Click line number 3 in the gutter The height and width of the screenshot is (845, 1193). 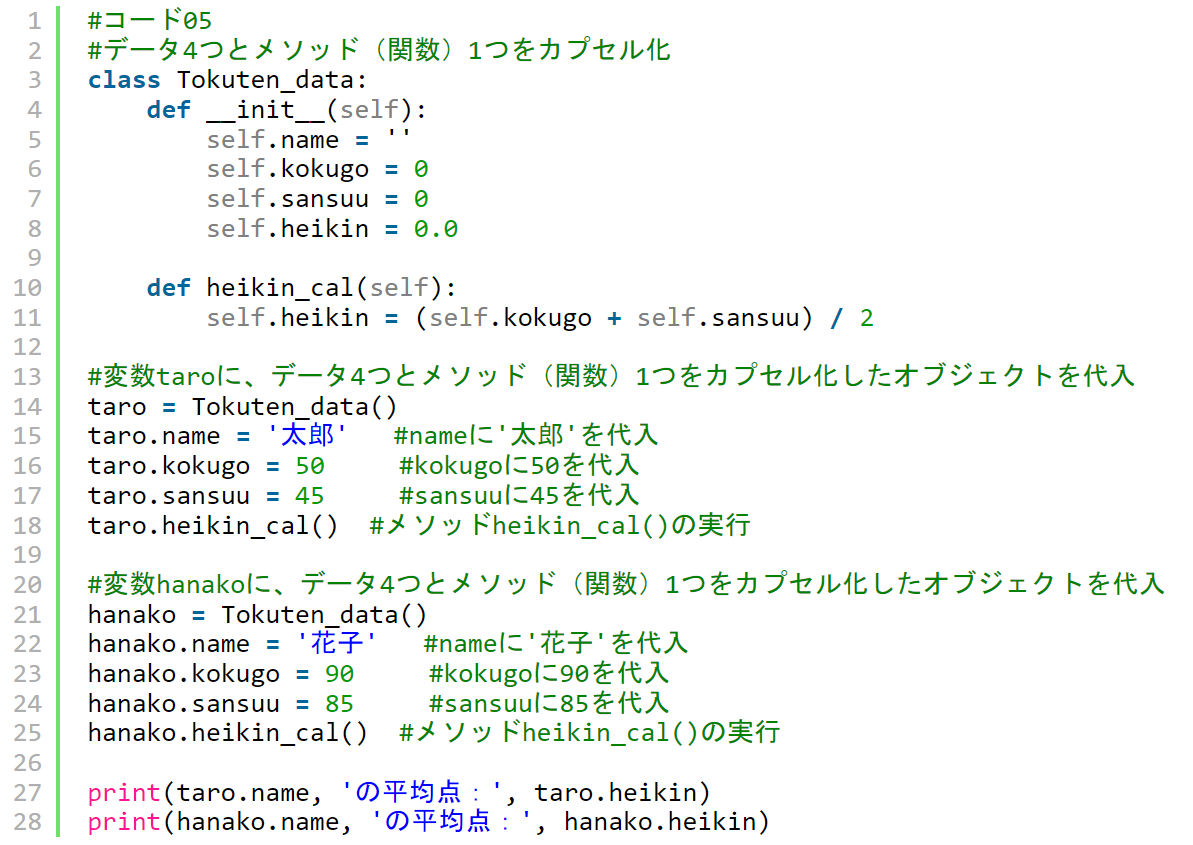(x=34, y=80)
